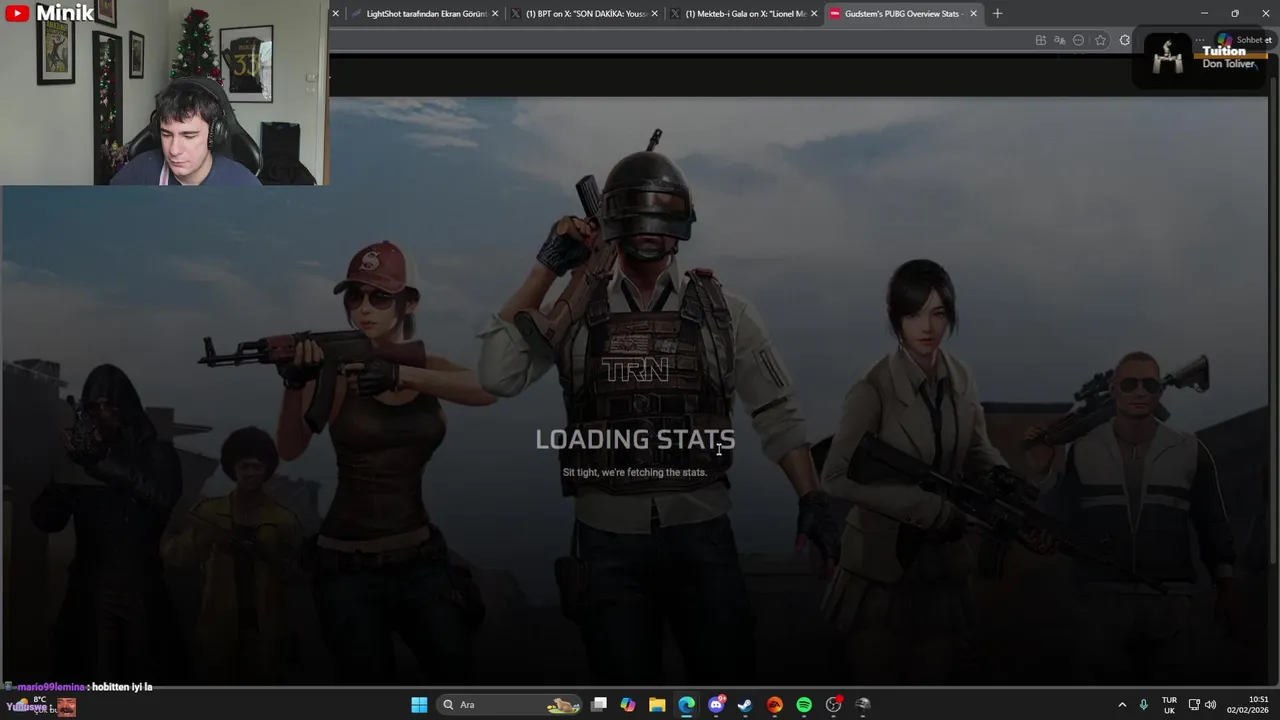The image size is (1280, 720).
Task: Open the network tray icon
Action: (1194, 705)
